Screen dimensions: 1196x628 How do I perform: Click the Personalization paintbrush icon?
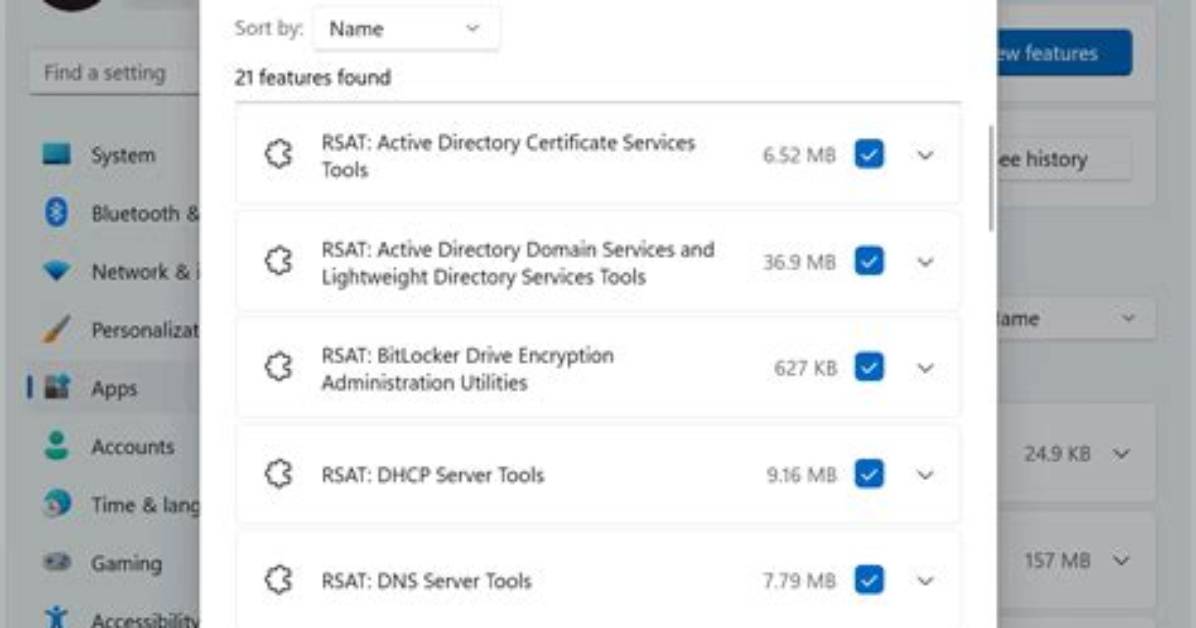pyautogui.click(x=56, y=330)
